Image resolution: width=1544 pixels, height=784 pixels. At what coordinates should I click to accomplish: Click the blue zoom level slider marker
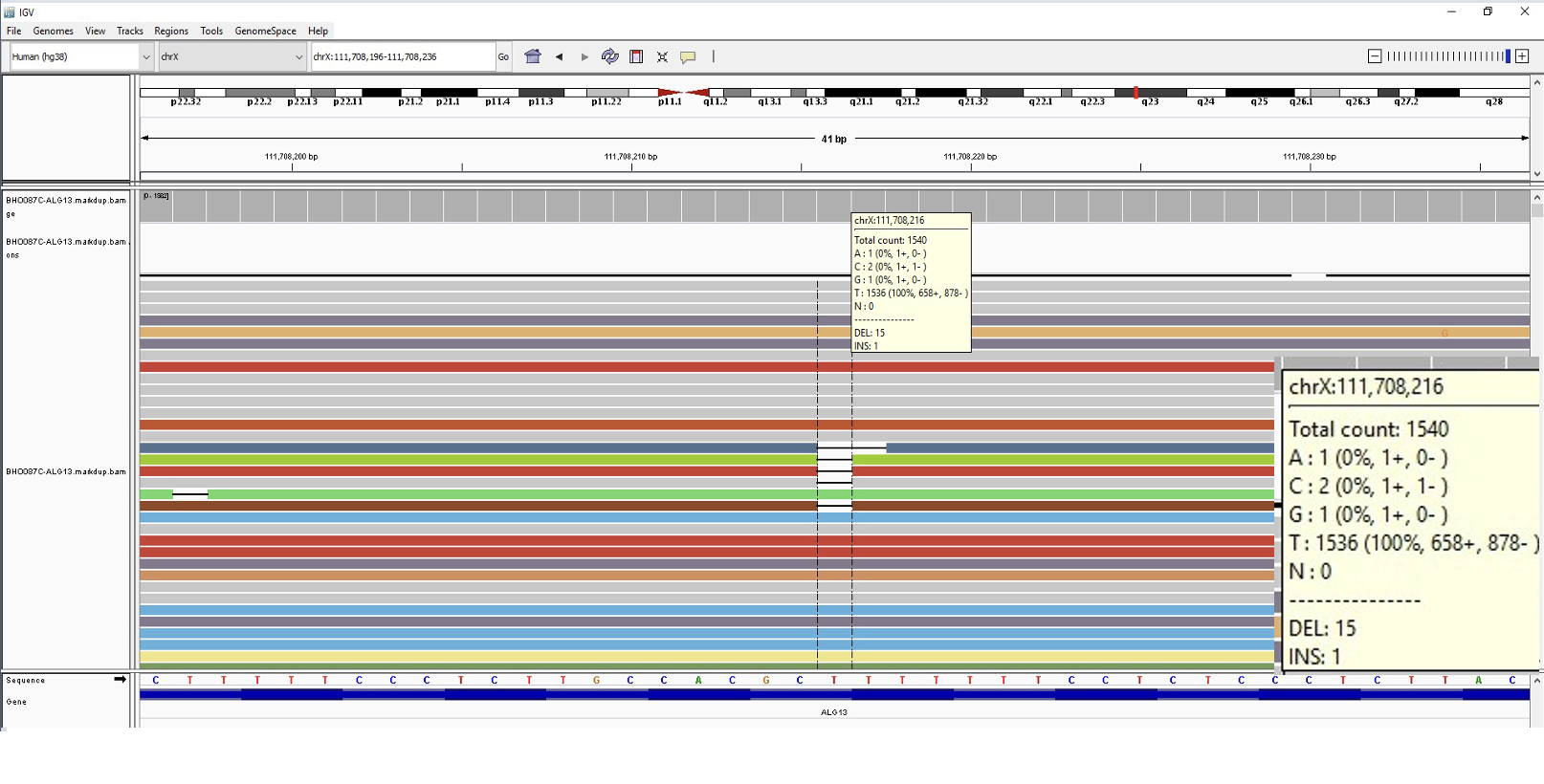tap(1508, 56)
